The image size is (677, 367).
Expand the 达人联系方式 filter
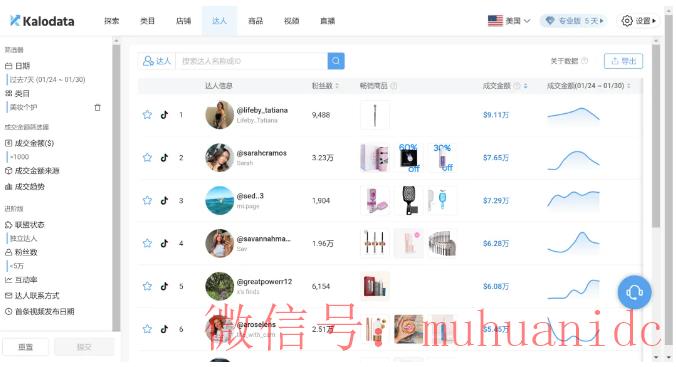click(32, 296)
